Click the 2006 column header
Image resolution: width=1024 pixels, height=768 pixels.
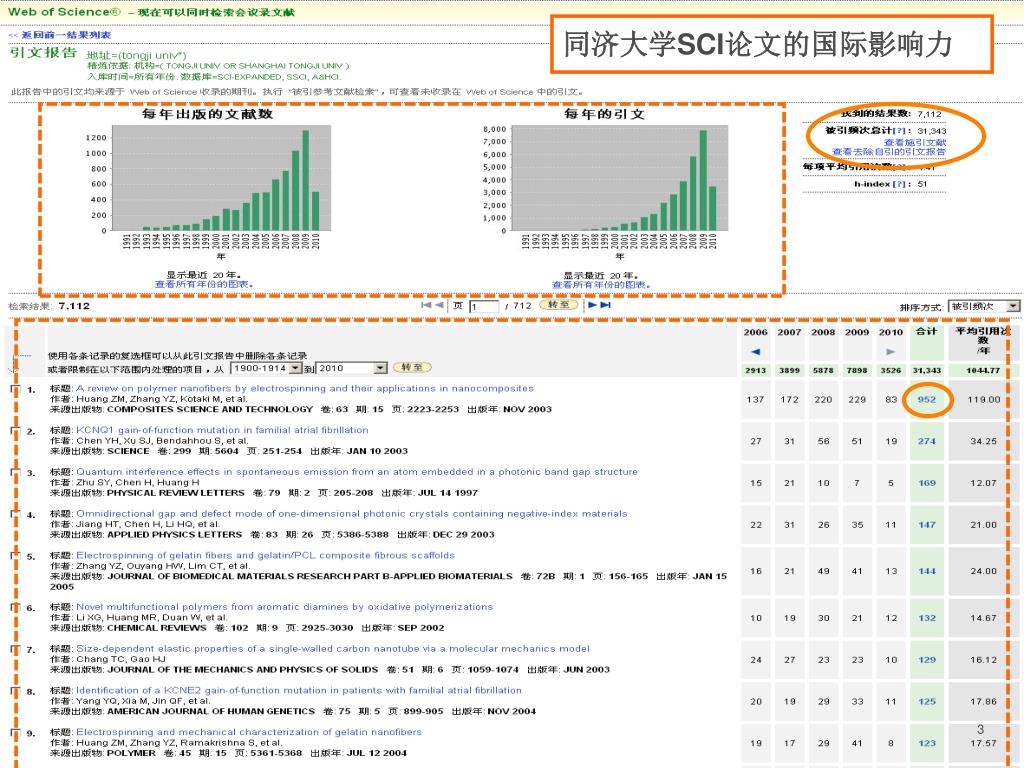click(756, 332)
